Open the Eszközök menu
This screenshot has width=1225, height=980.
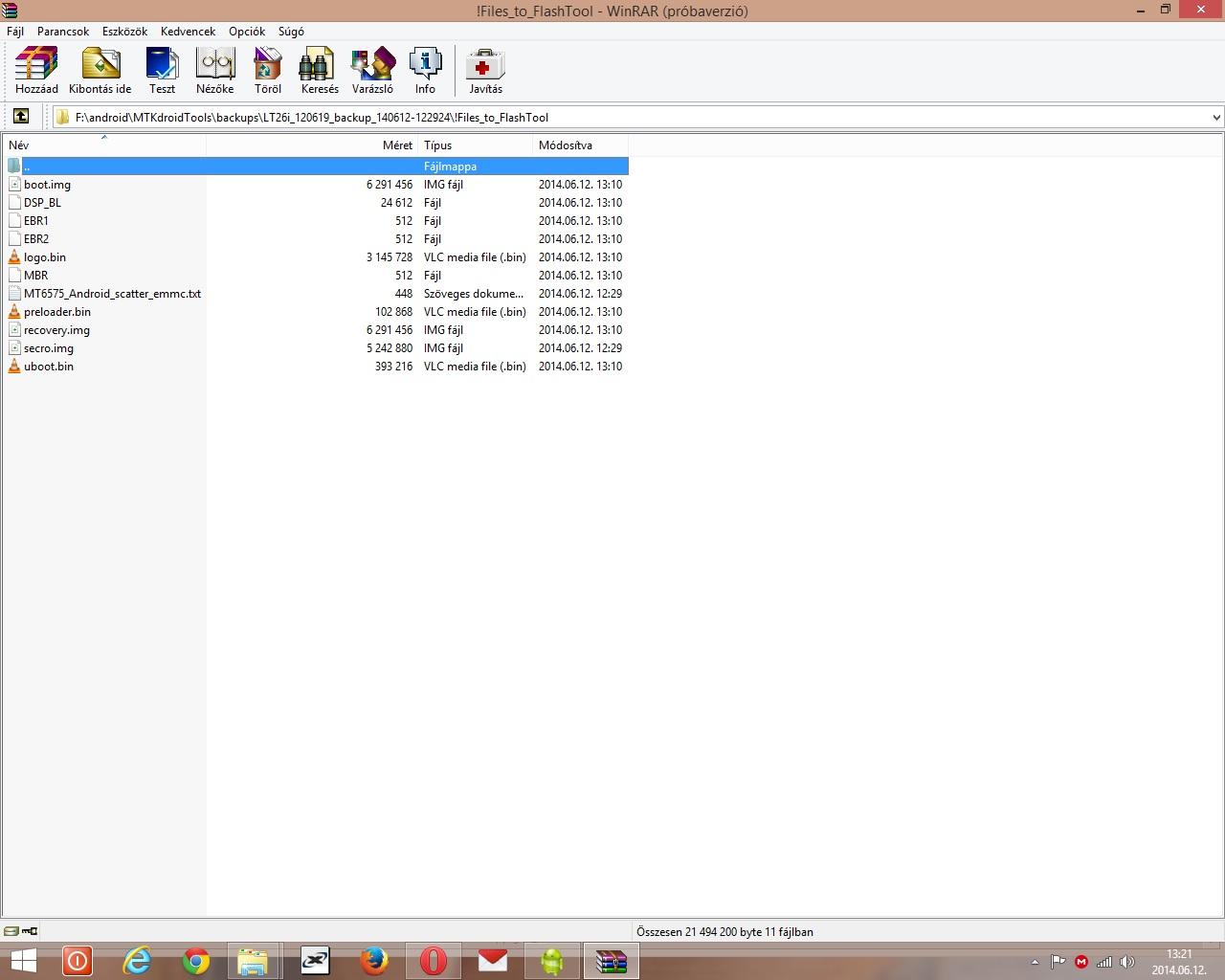[x=124, y=31]
